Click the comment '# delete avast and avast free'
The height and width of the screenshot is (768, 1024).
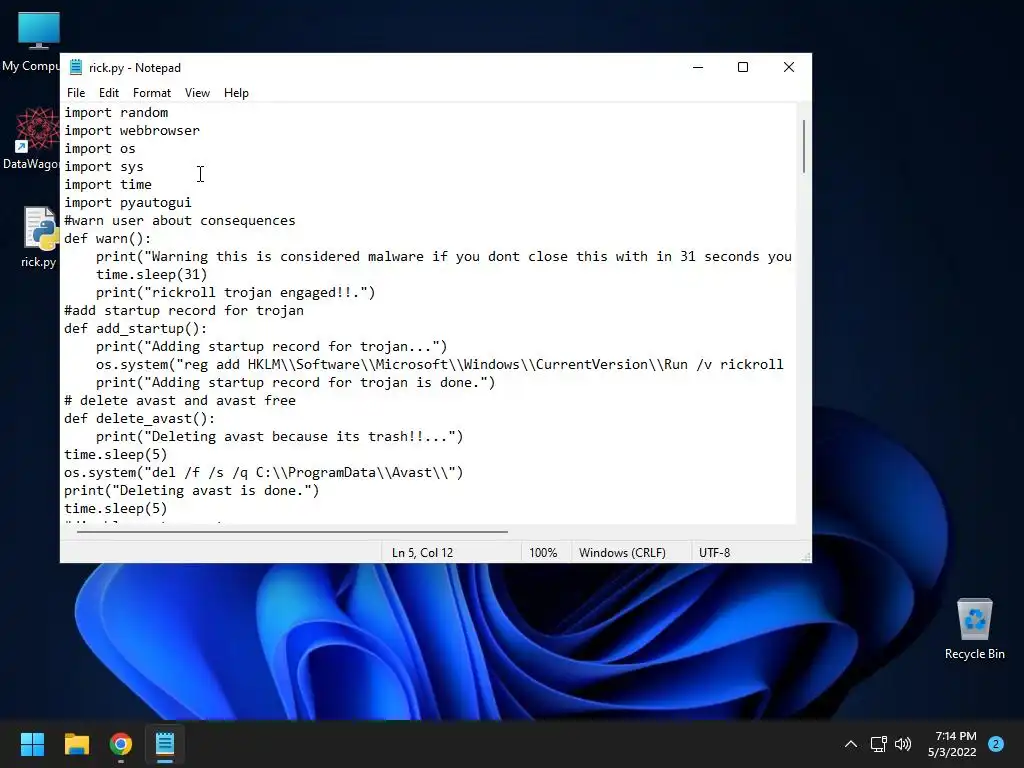click(180, 400)
